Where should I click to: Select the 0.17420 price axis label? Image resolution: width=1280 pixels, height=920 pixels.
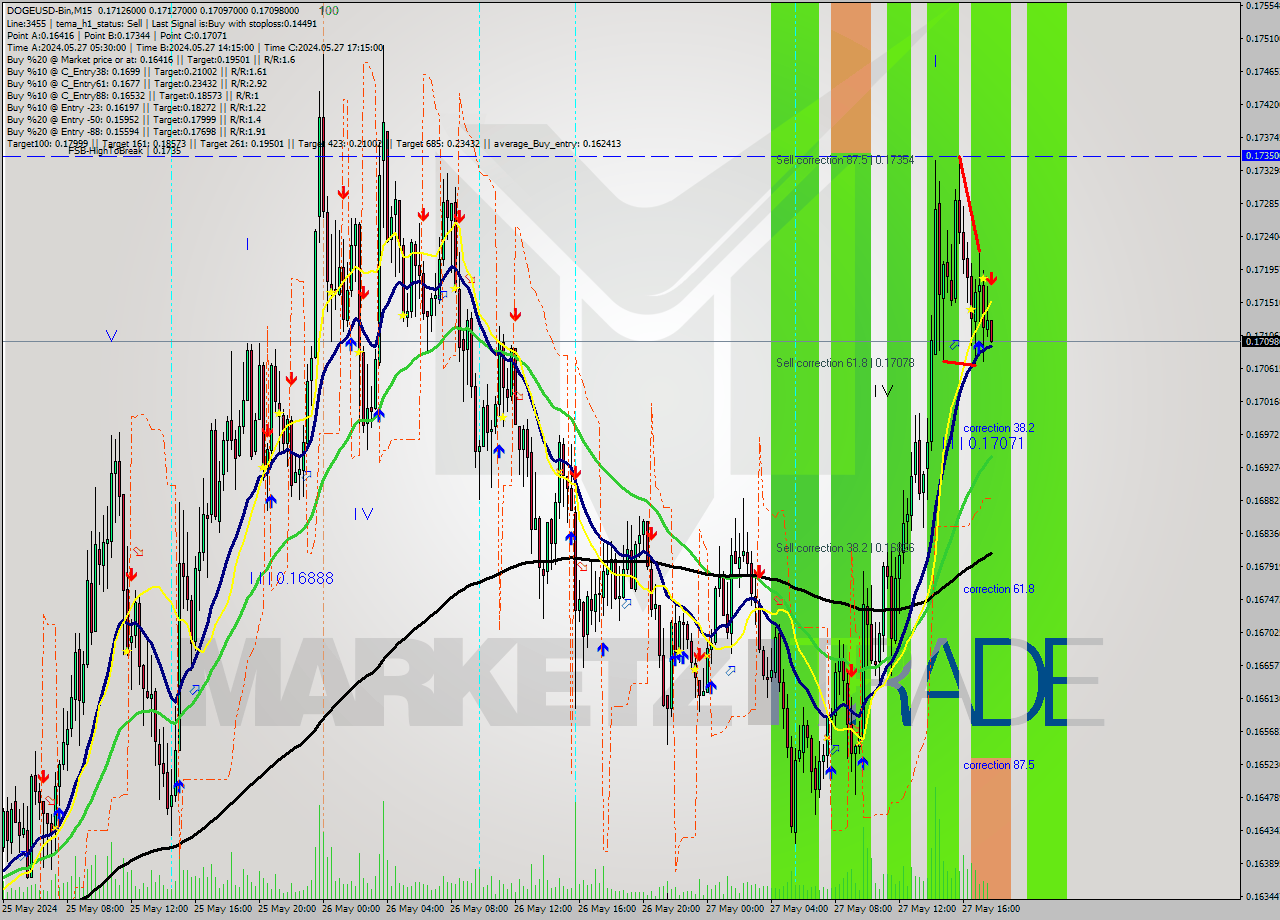[x=1262, y=104]
